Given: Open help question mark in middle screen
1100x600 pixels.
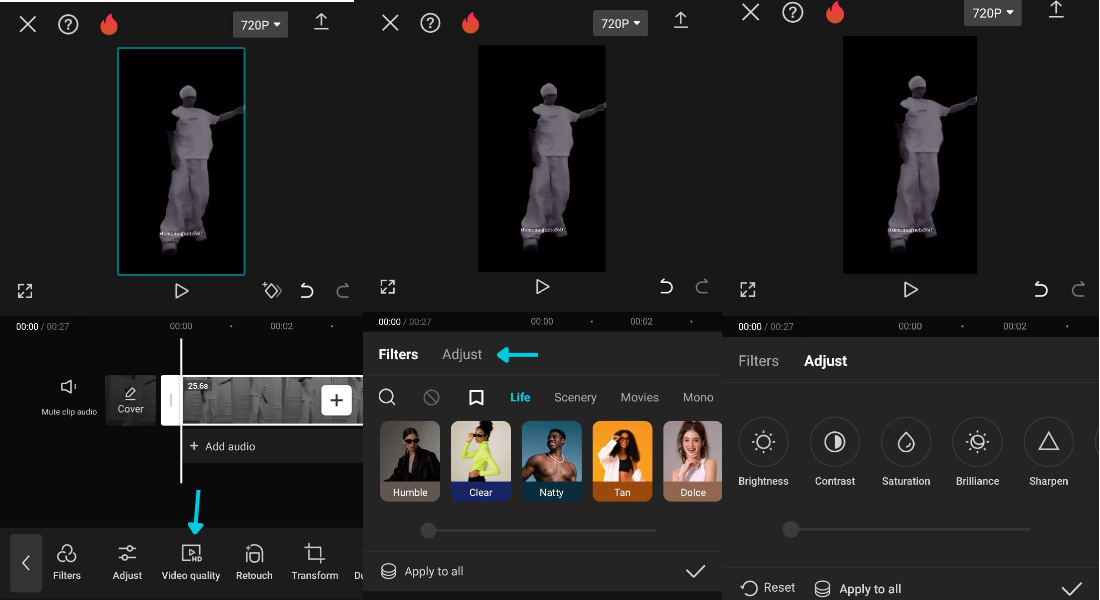Looking at the screenshot, I should (430, 23).
